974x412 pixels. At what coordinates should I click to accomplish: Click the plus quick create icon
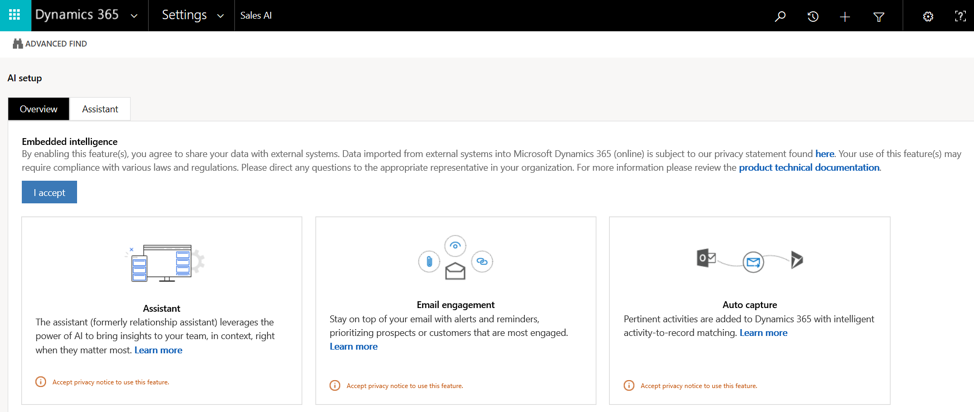click(845, 17)
